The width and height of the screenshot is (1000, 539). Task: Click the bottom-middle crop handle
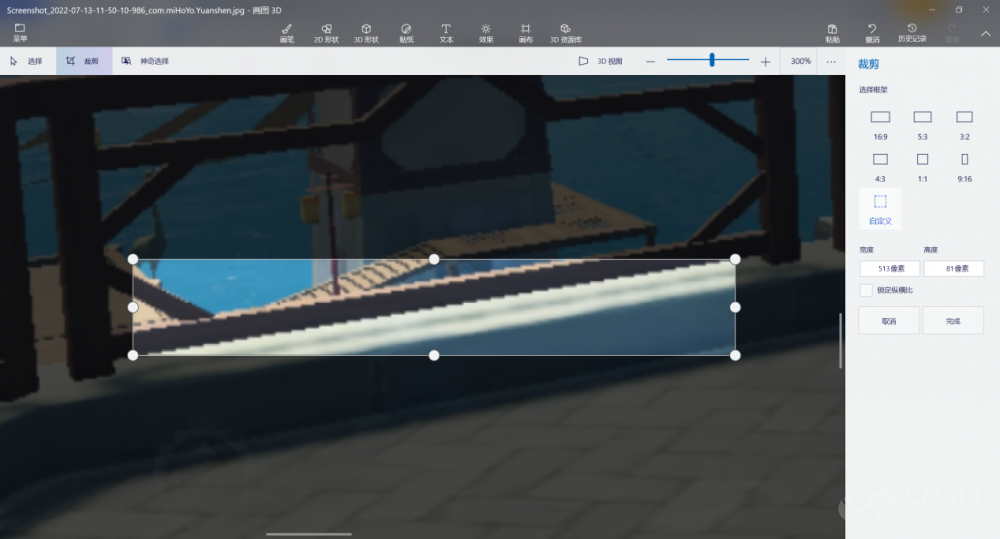[434, 355]
